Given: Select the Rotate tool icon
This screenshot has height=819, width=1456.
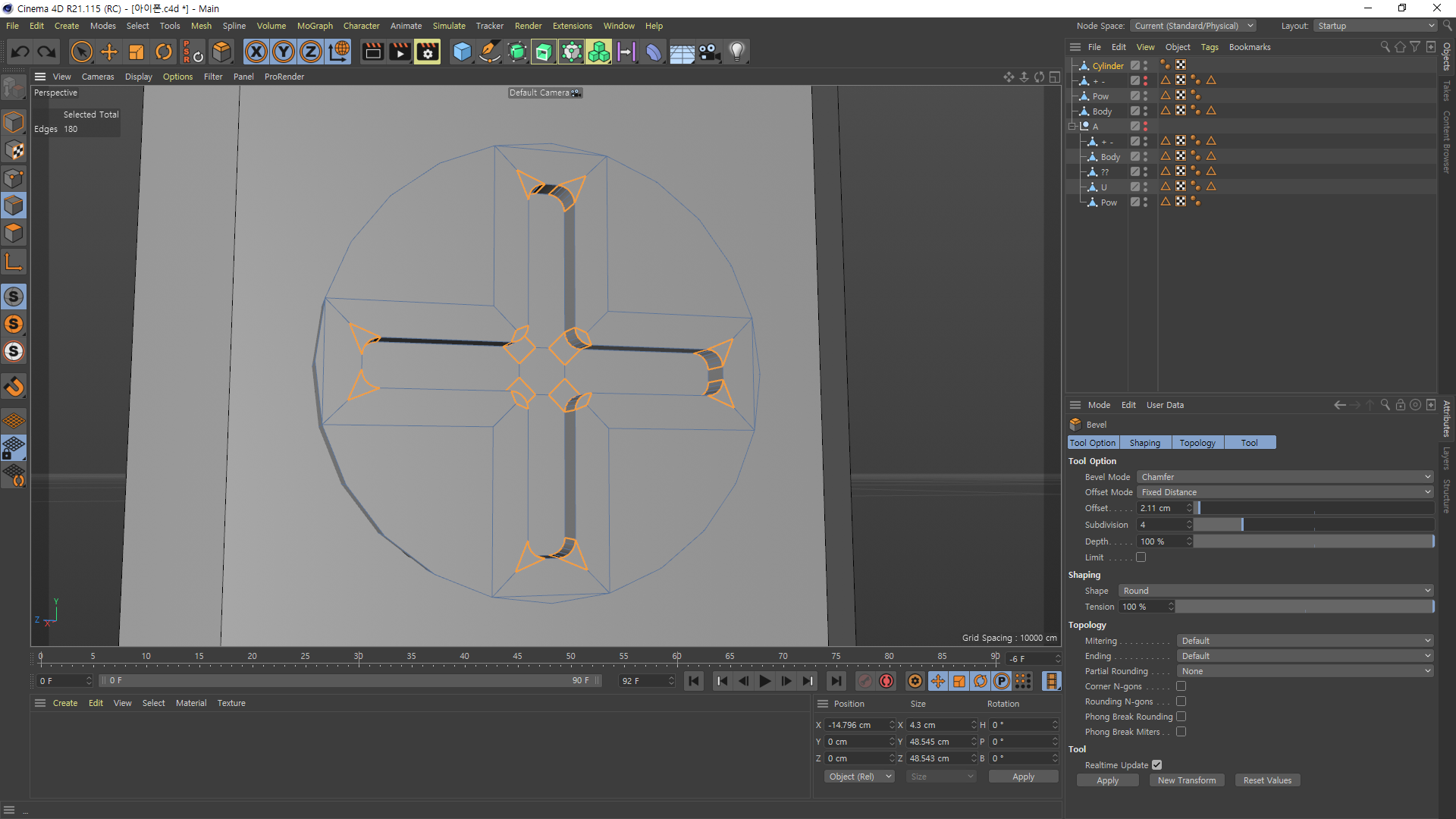Looking at the screenshot, I should (x=164, y=52).
